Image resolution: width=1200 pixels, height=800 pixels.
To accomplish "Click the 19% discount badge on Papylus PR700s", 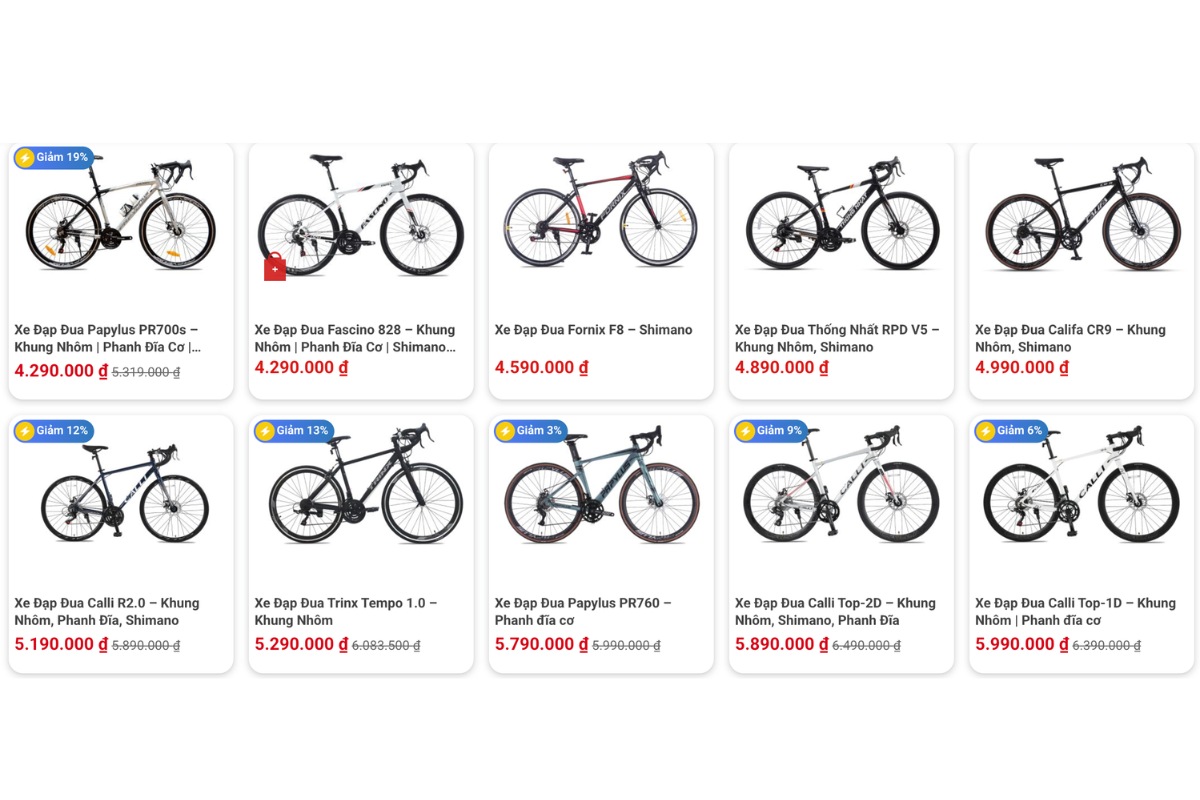I will coord(53,158).
